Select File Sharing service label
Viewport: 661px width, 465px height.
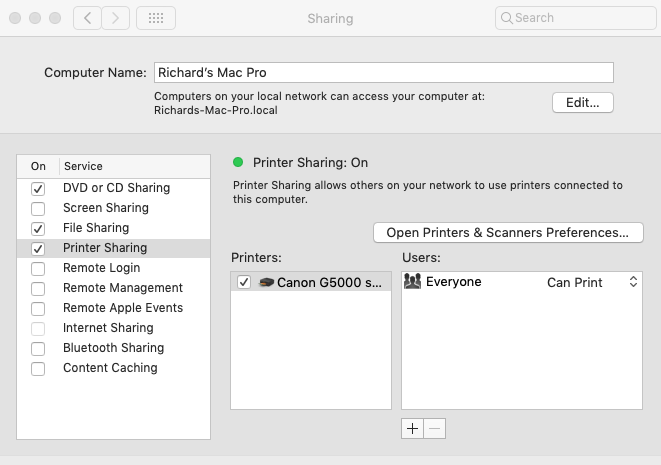tap(96, 228)
